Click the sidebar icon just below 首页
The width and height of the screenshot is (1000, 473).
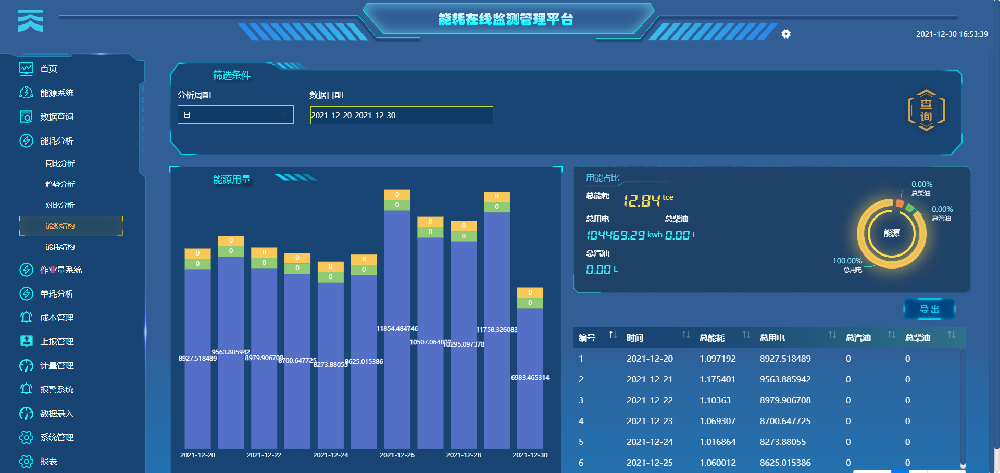(26, 92)
